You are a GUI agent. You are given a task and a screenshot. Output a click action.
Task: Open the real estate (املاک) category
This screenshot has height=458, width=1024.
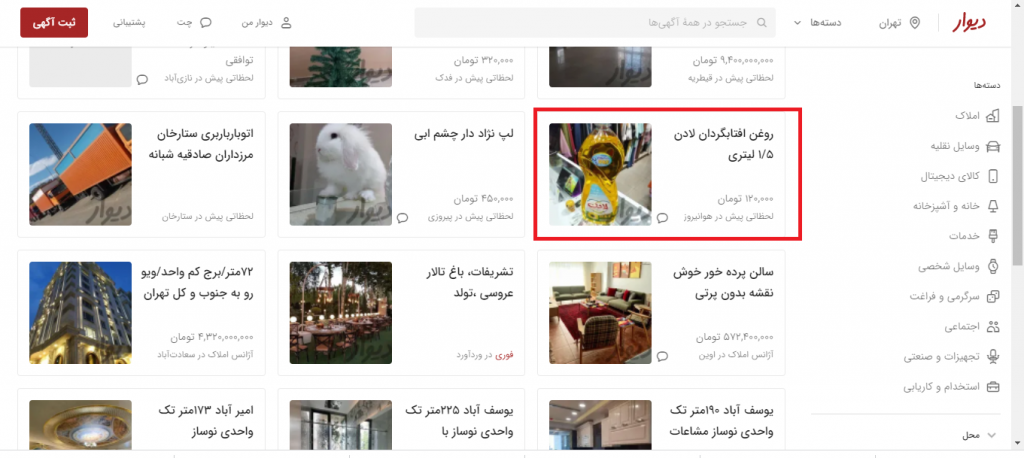(977, 116)
